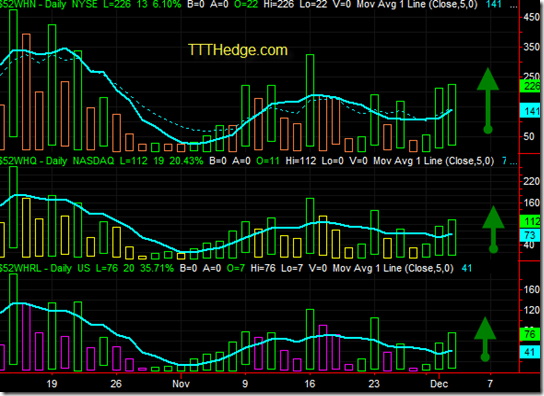Click the green 226 last price marker

pos(530,86)
